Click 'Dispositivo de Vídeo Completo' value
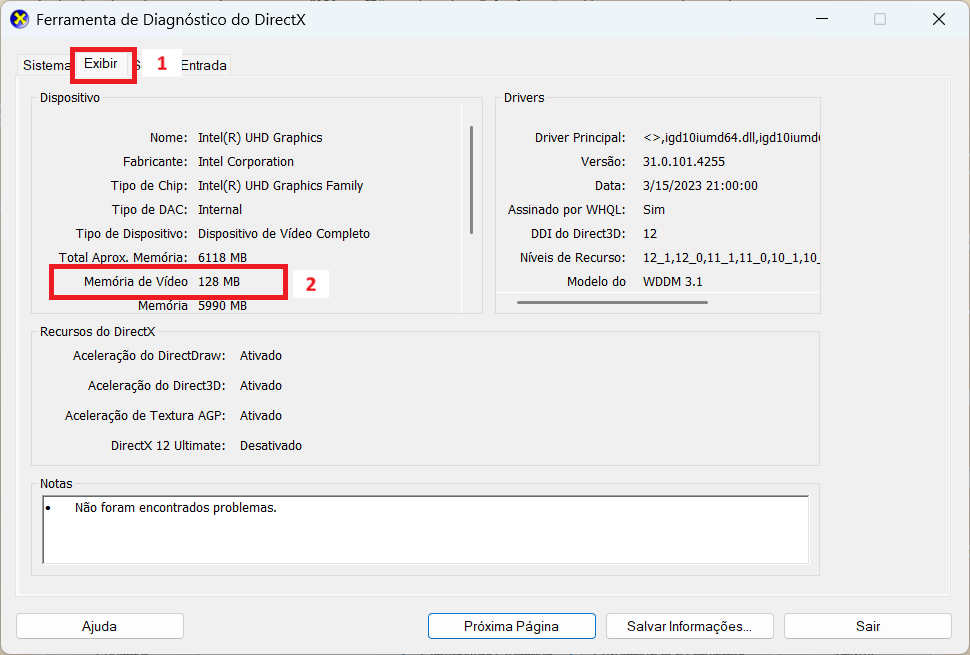The height and width of the screenshot is (655, 970). (x=284, y=234)
